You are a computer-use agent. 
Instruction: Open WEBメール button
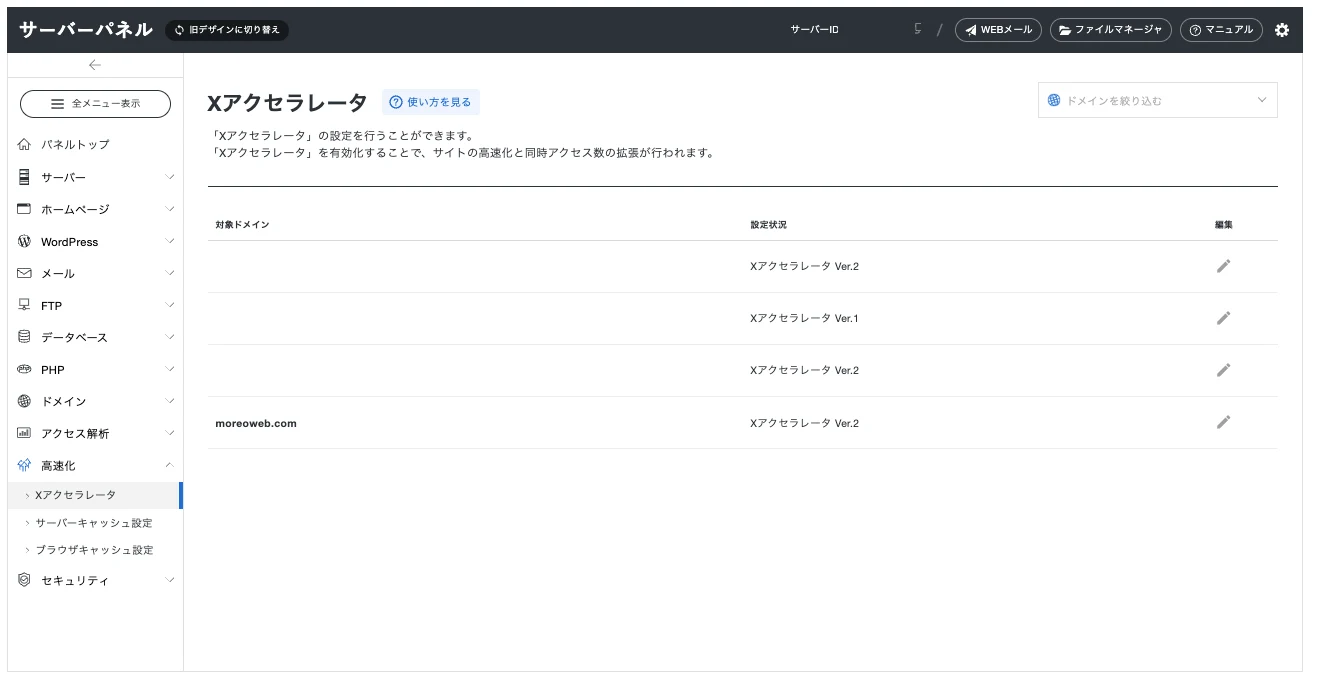tap(998, 30)
